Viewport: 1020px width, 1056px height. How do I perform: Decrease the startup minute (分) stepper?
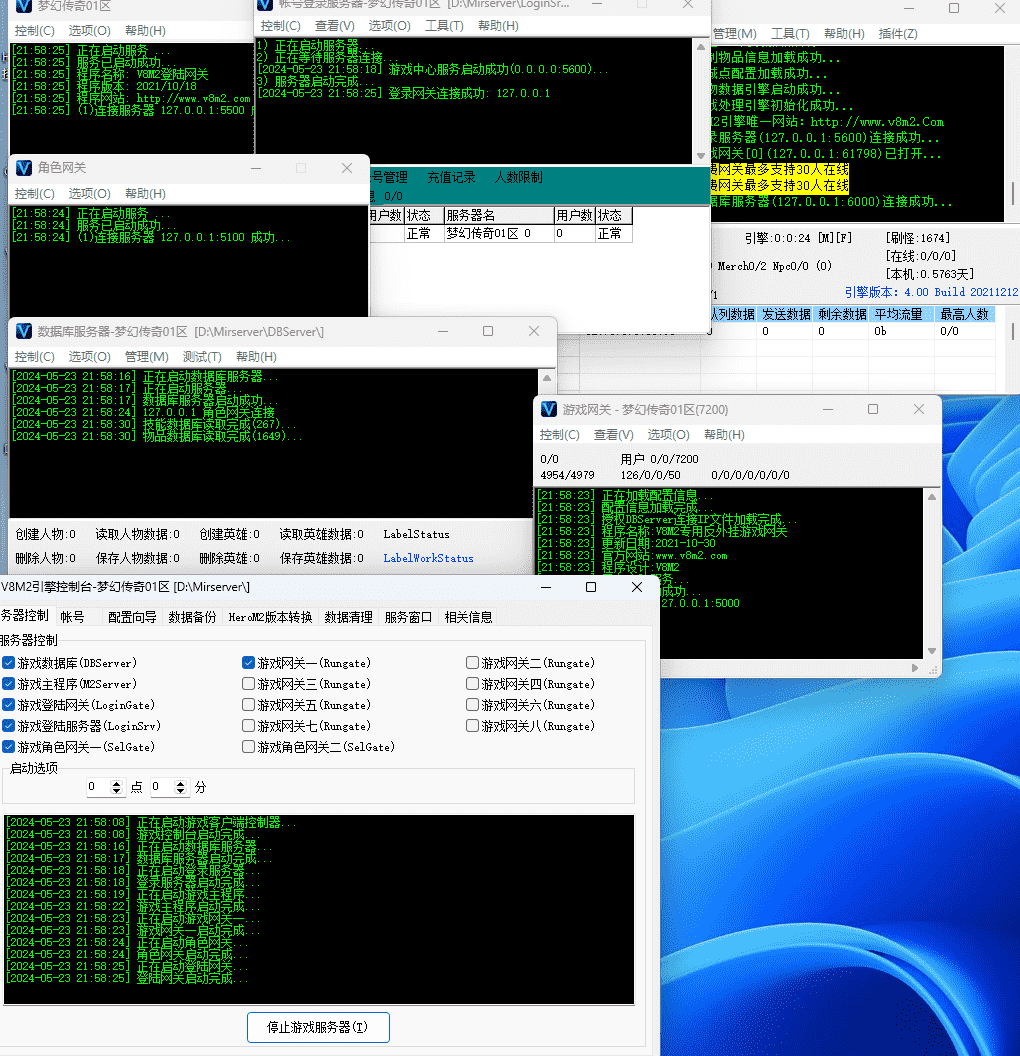181,792
